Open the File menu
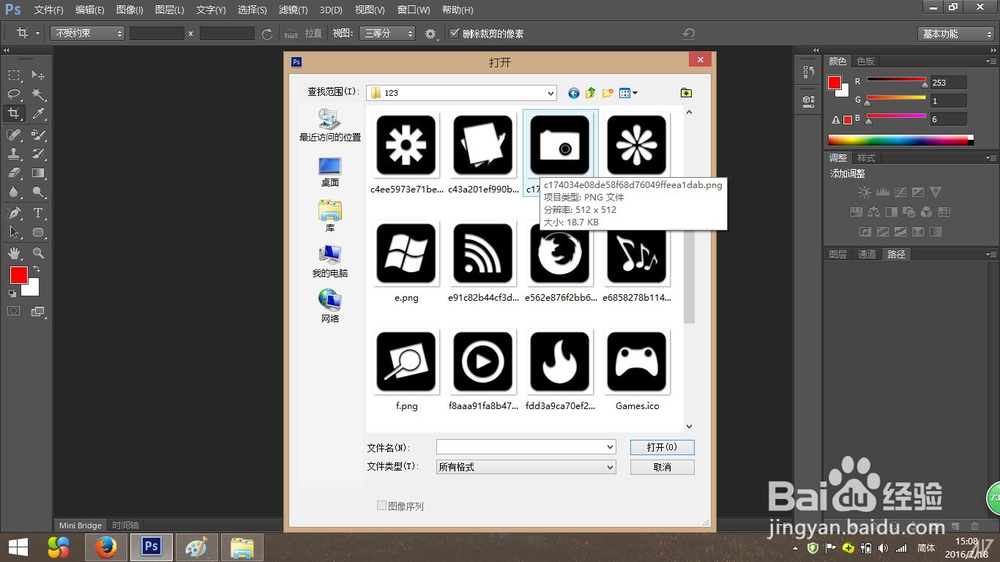Screen dimensions: 1000x562 pyautogui.click(x=48, y=10)
